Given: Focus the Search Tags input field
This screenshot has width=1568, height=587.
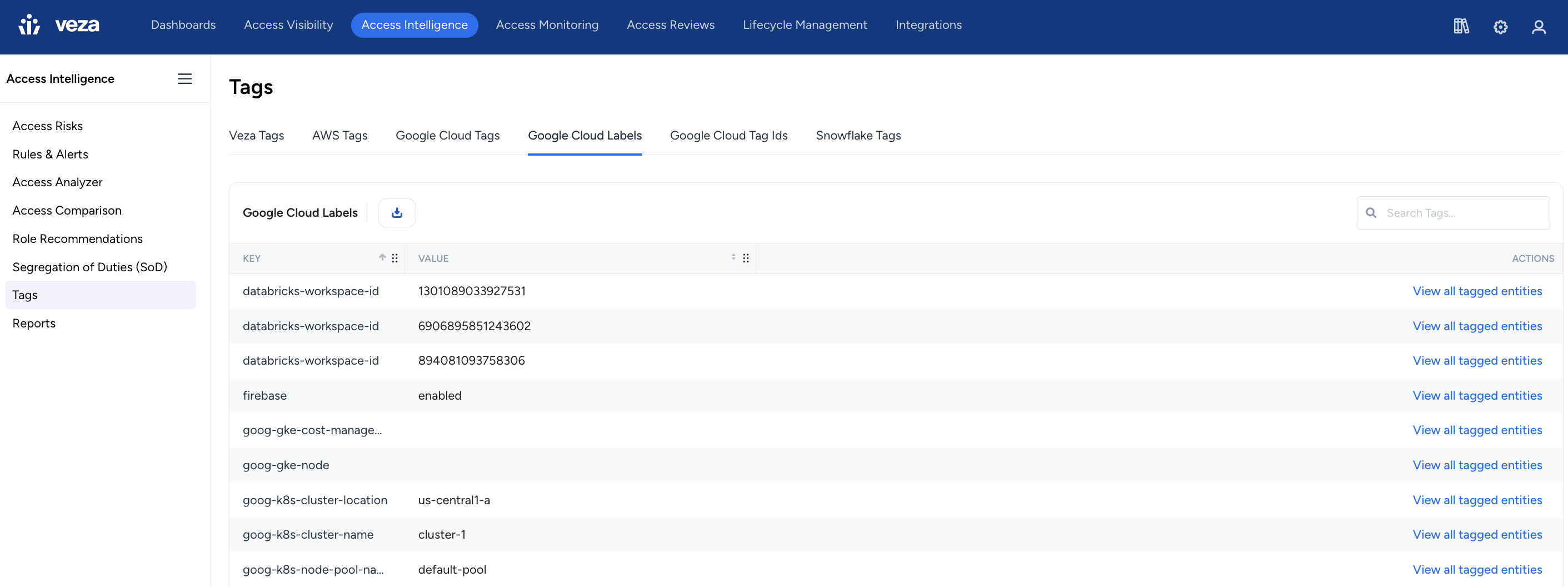Looking at the screenshot, I should [1453, 213].
